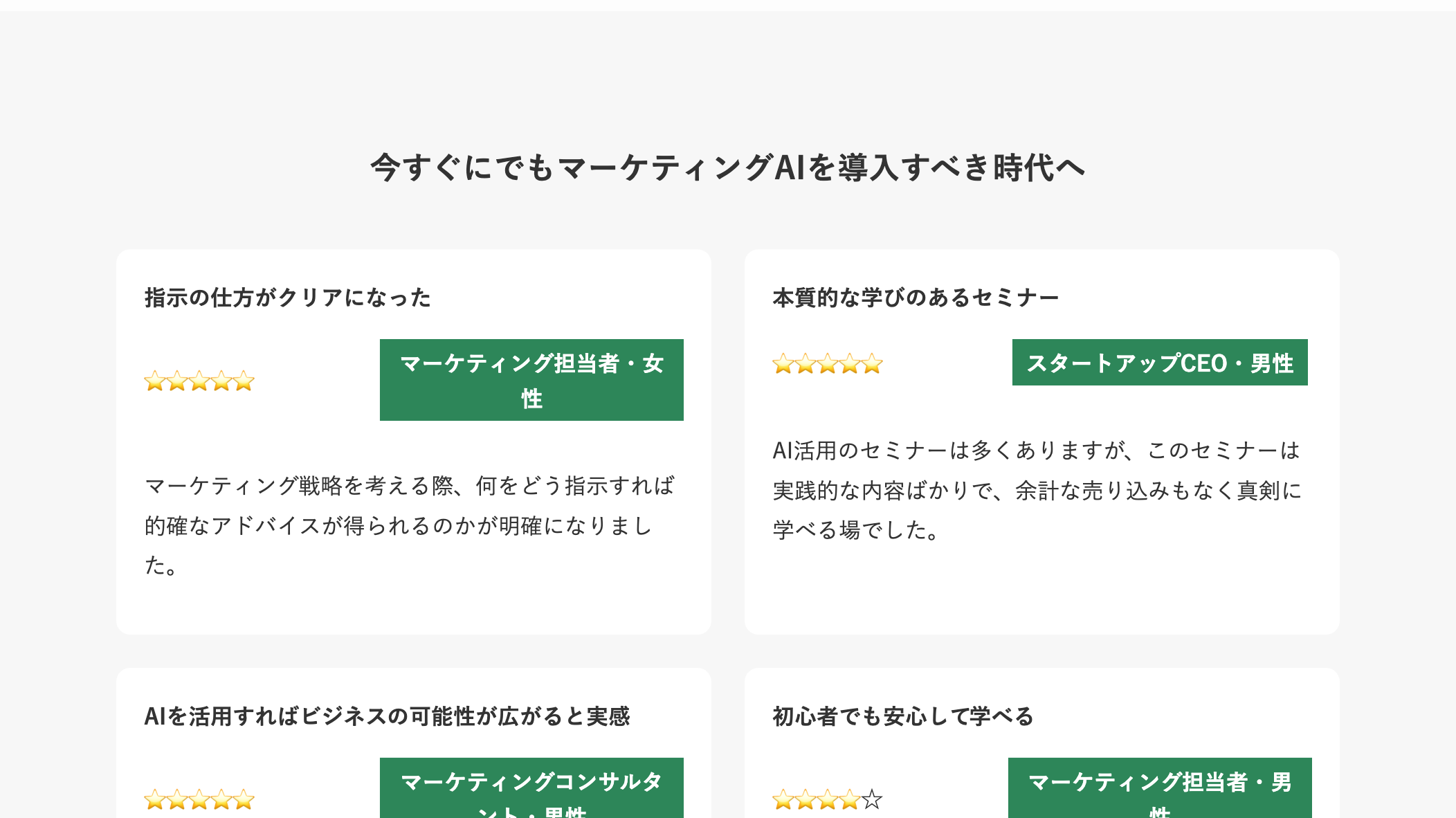
Task: Click the last star in 本質的な学びのあるセミナー review
Action: (872, 363)
